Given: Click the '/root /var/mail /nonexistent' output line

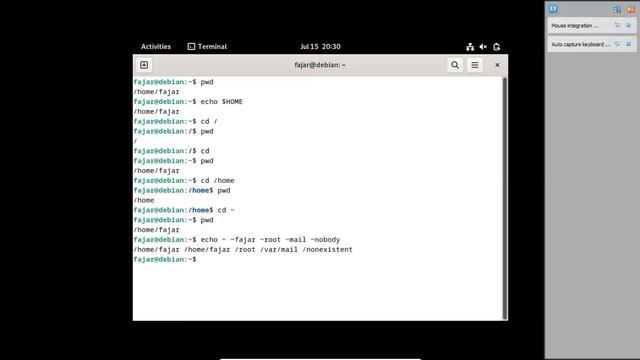Looking at the screenshot, I should pyautogui.click(x=243, y=249).
